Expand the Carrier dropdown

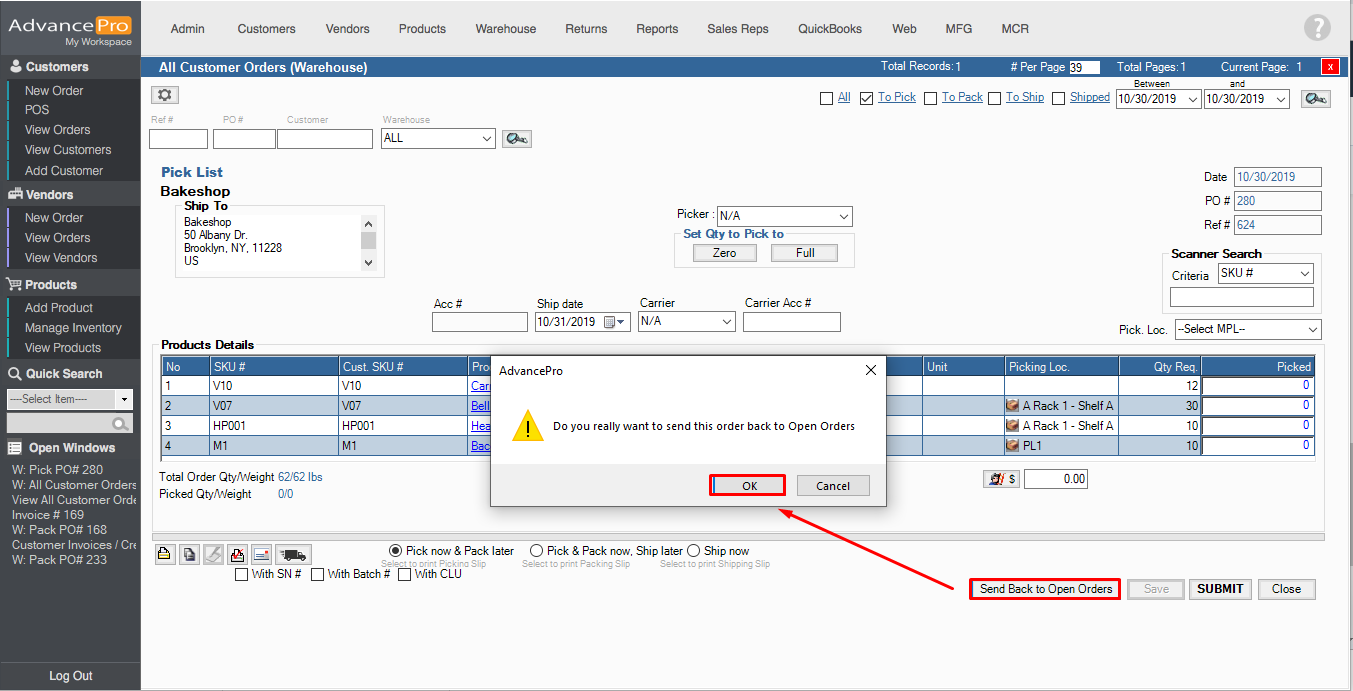coord(686,322)
